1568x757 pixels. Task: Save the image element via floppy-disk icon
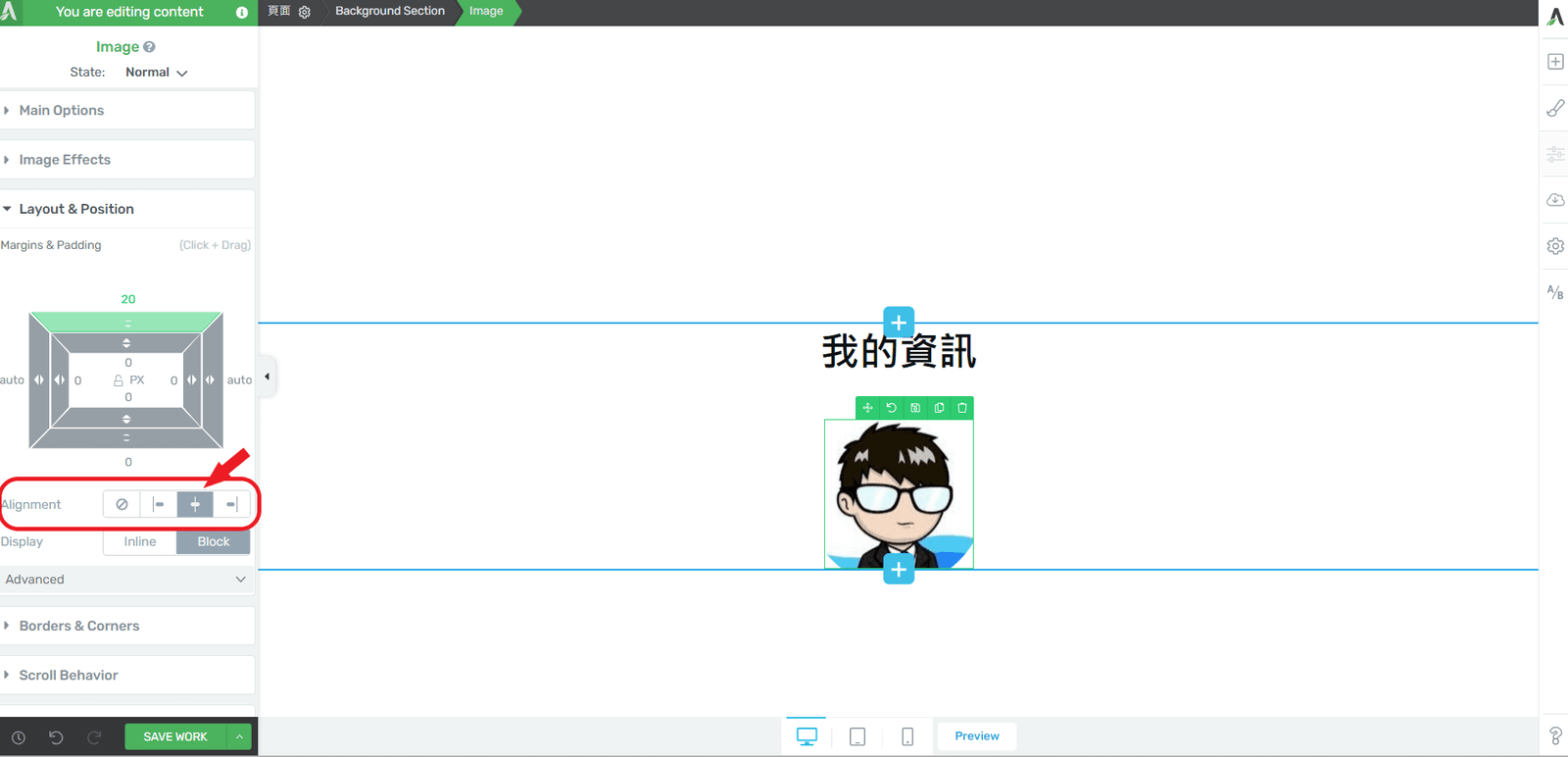915,408
